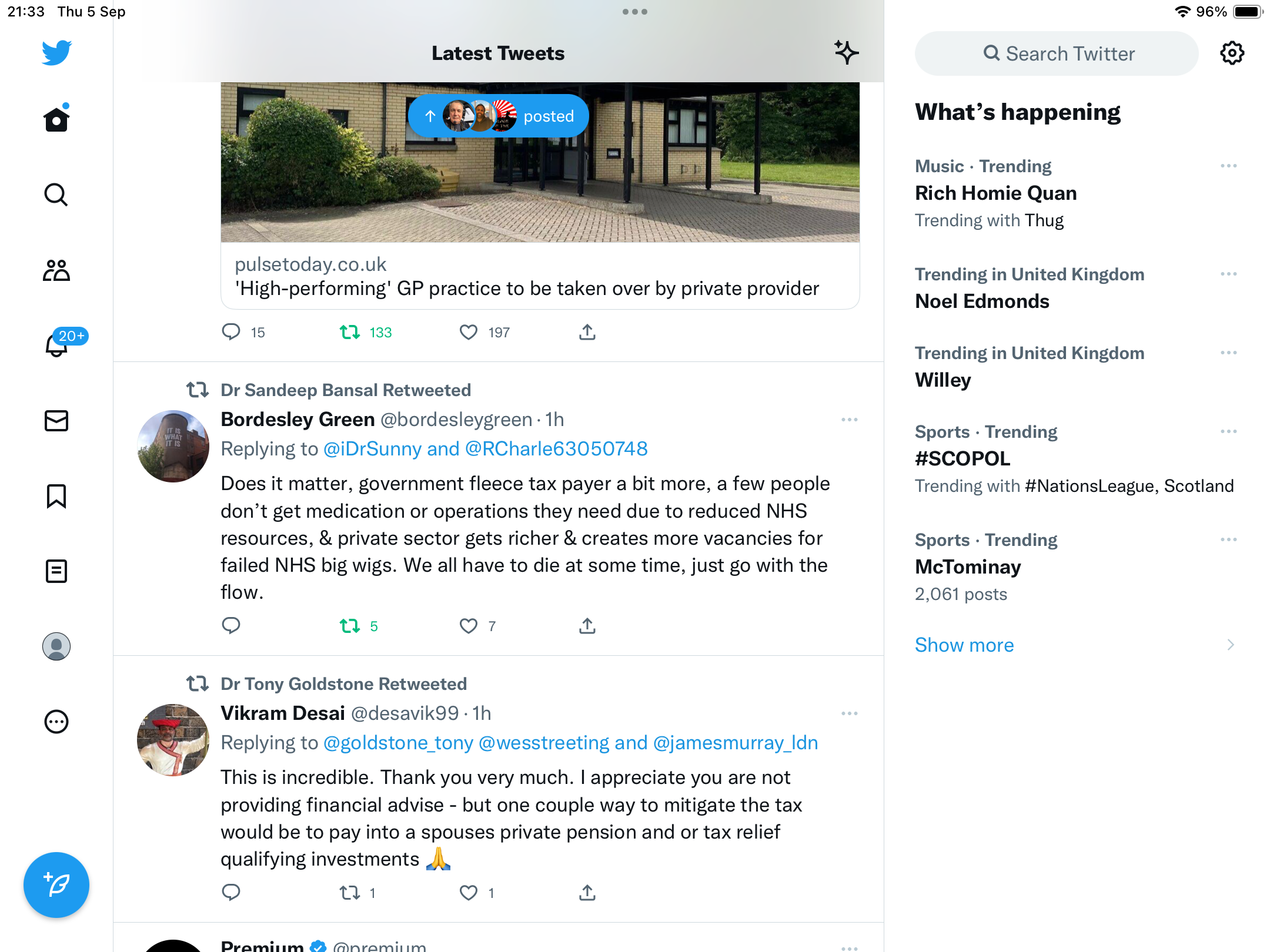Tap the new tweets posted pill
This screenshot has height=952, width=1270.
(x=499, y=116)
